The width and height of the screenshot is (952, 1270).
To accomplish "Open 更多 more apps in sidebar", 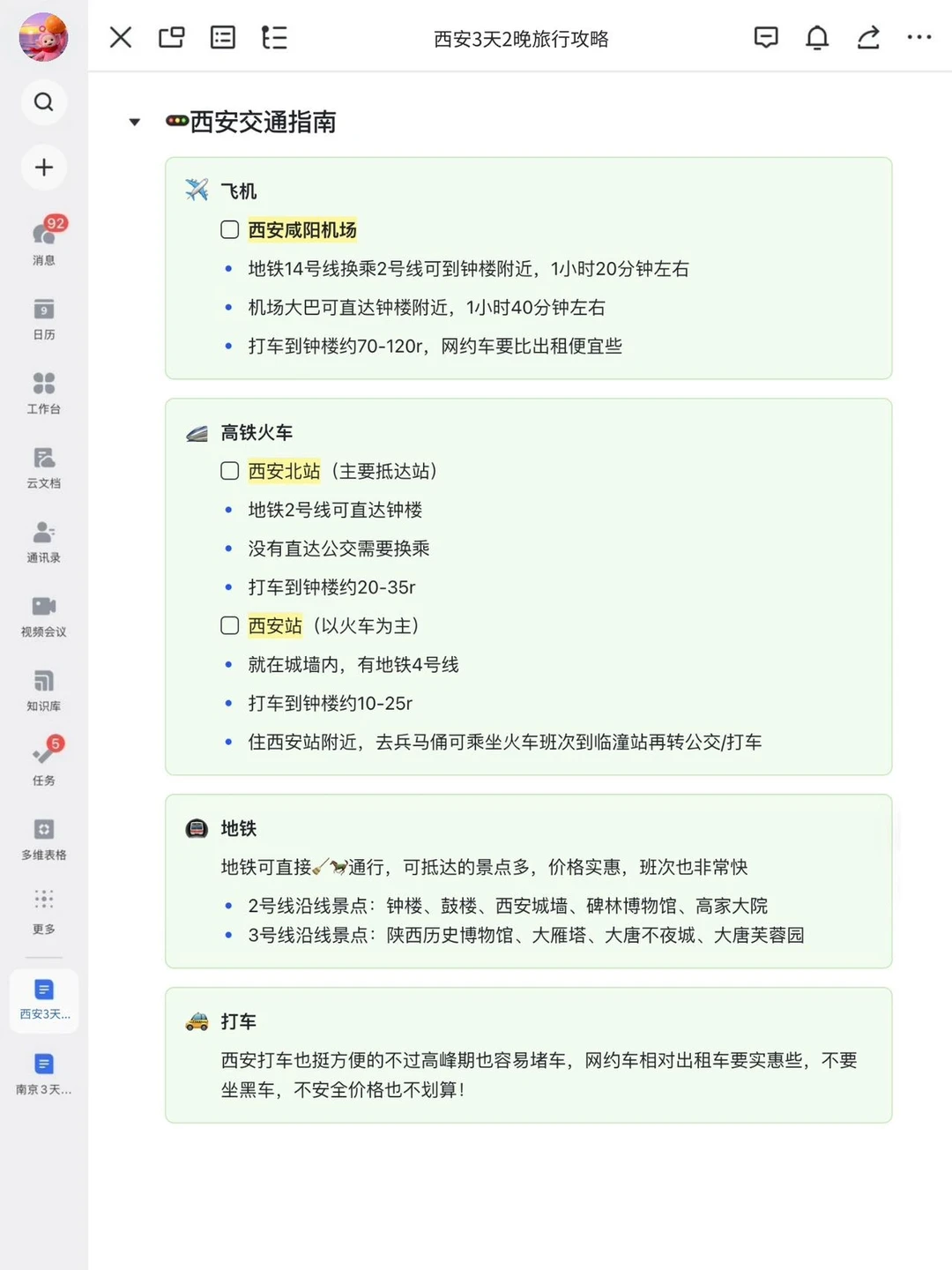I will [43, 913].
